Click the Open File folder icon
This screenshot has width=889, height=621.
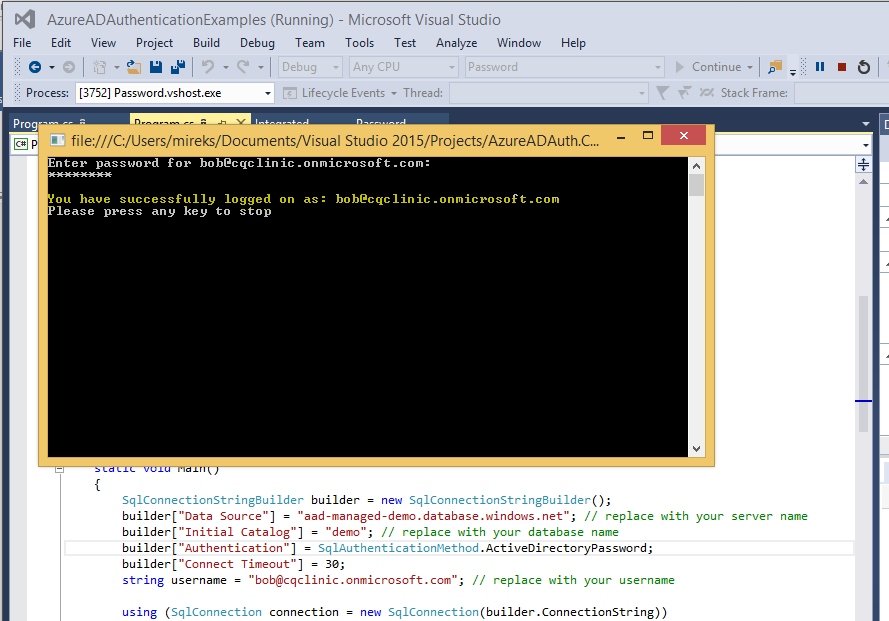[x=135, y=67]
